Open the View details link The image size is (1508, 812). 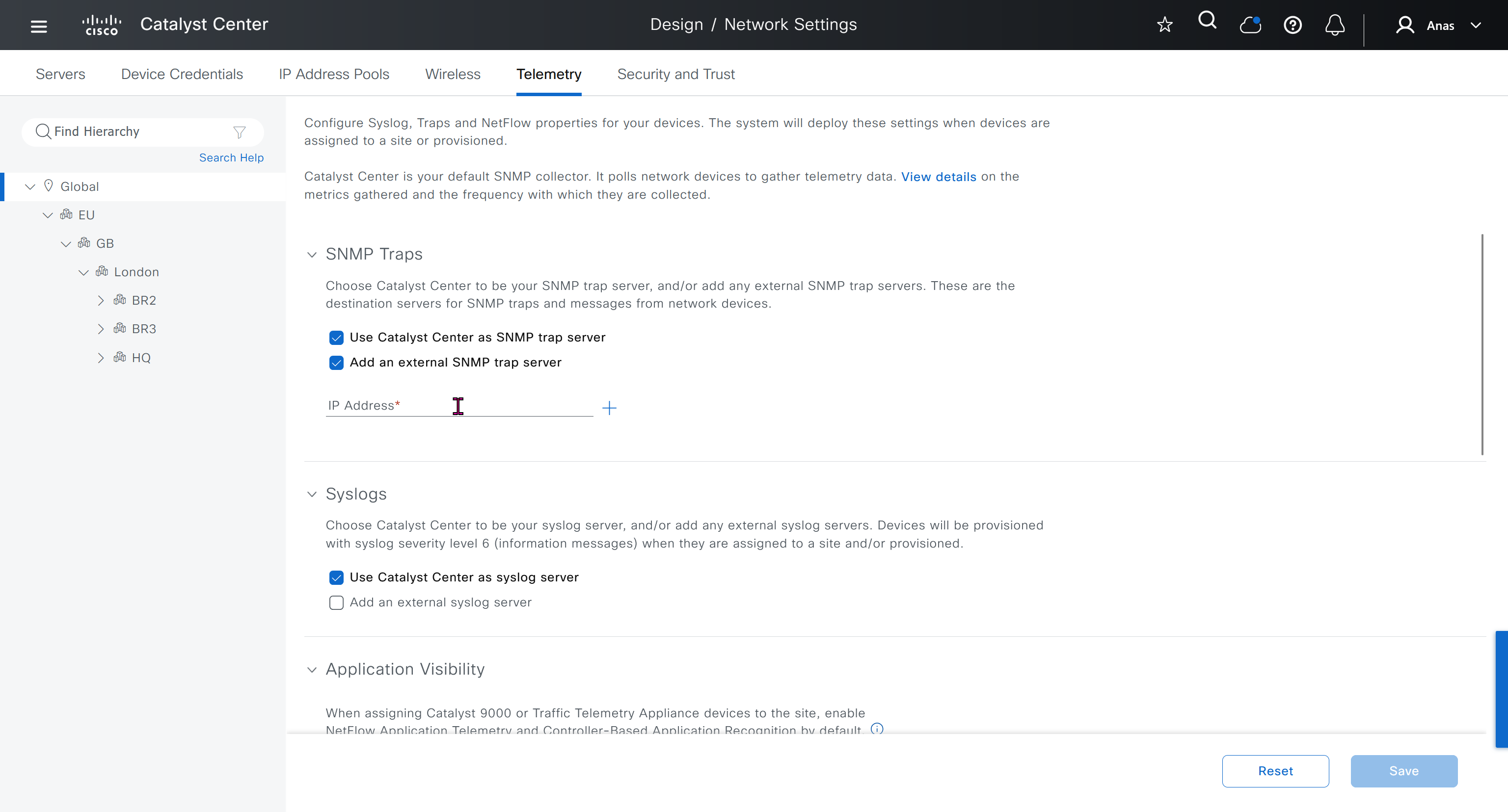(x=939, y=177)
